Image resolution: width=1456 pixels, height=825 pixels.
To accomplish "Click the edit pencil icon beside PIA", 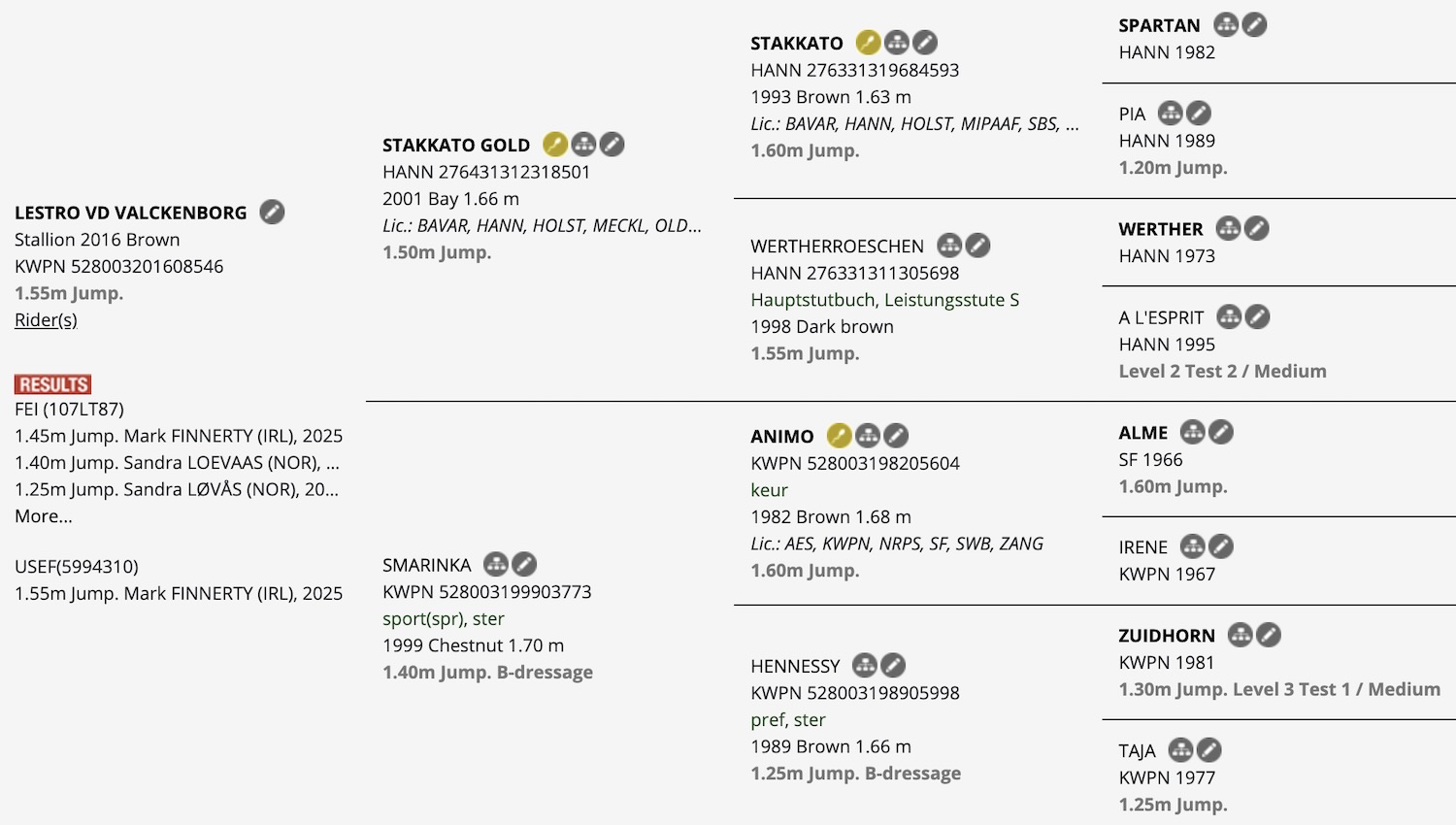I will click(x=1200, y=114).
